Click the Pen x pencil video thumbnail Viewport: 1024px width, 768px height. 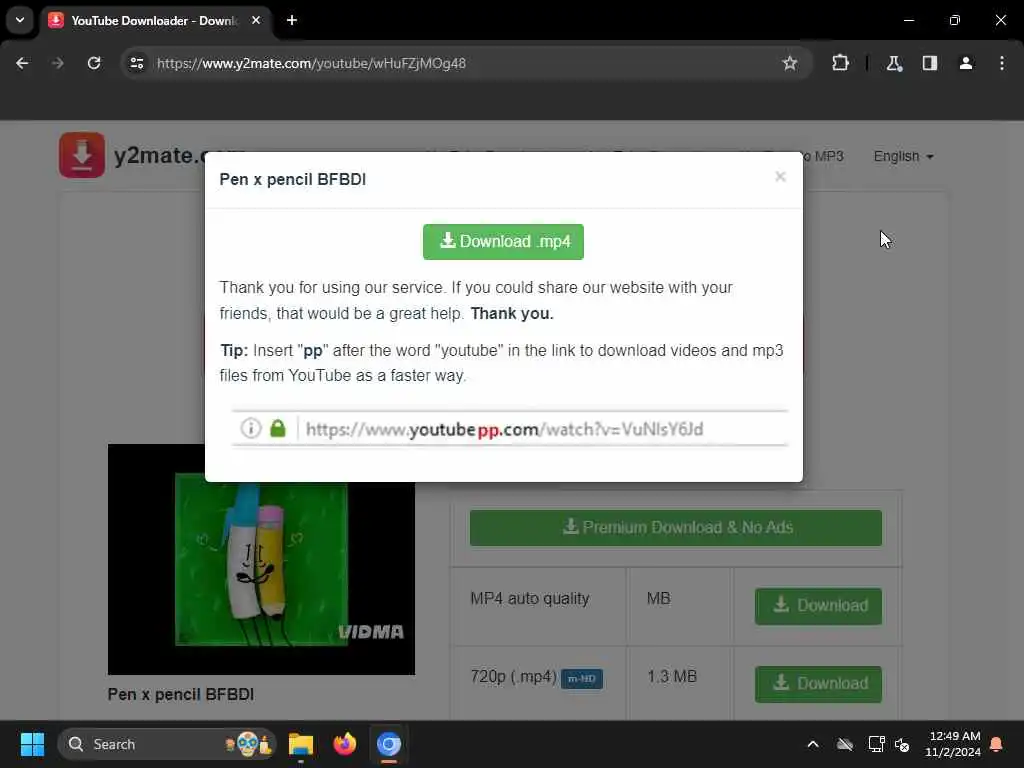[x=261, y=559]
